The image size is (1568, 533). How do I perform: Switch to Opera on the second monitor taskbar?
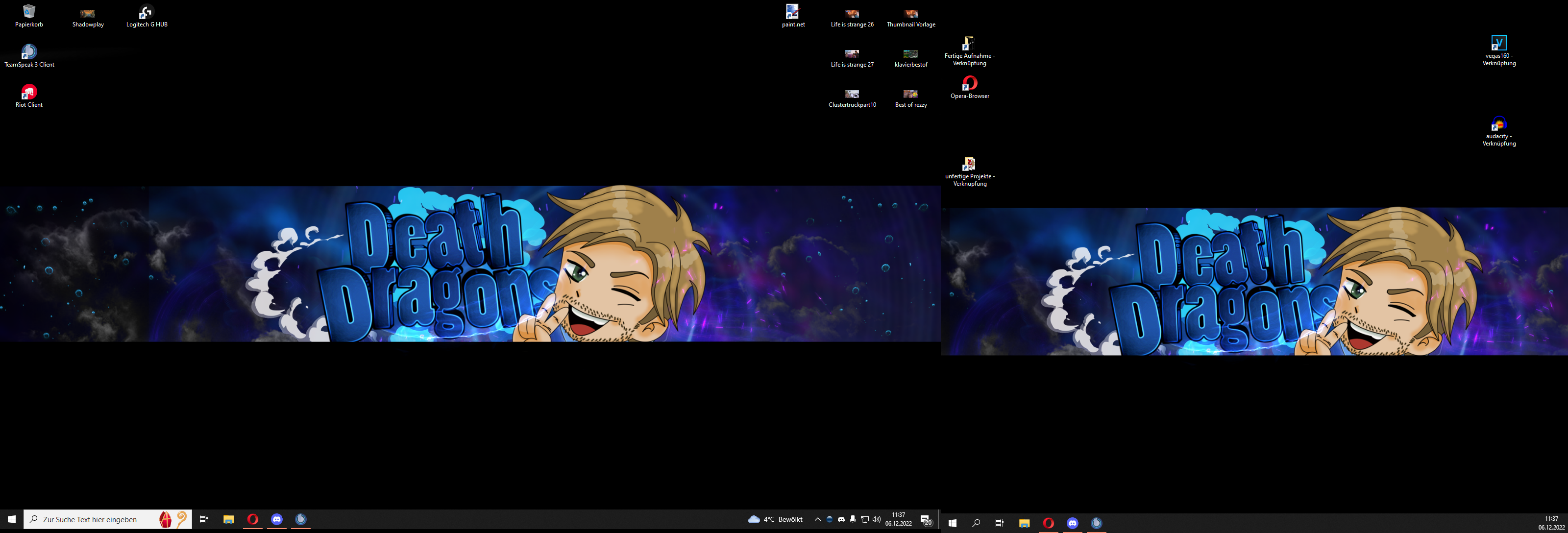pyautogui.click(x=1048, y=523)
